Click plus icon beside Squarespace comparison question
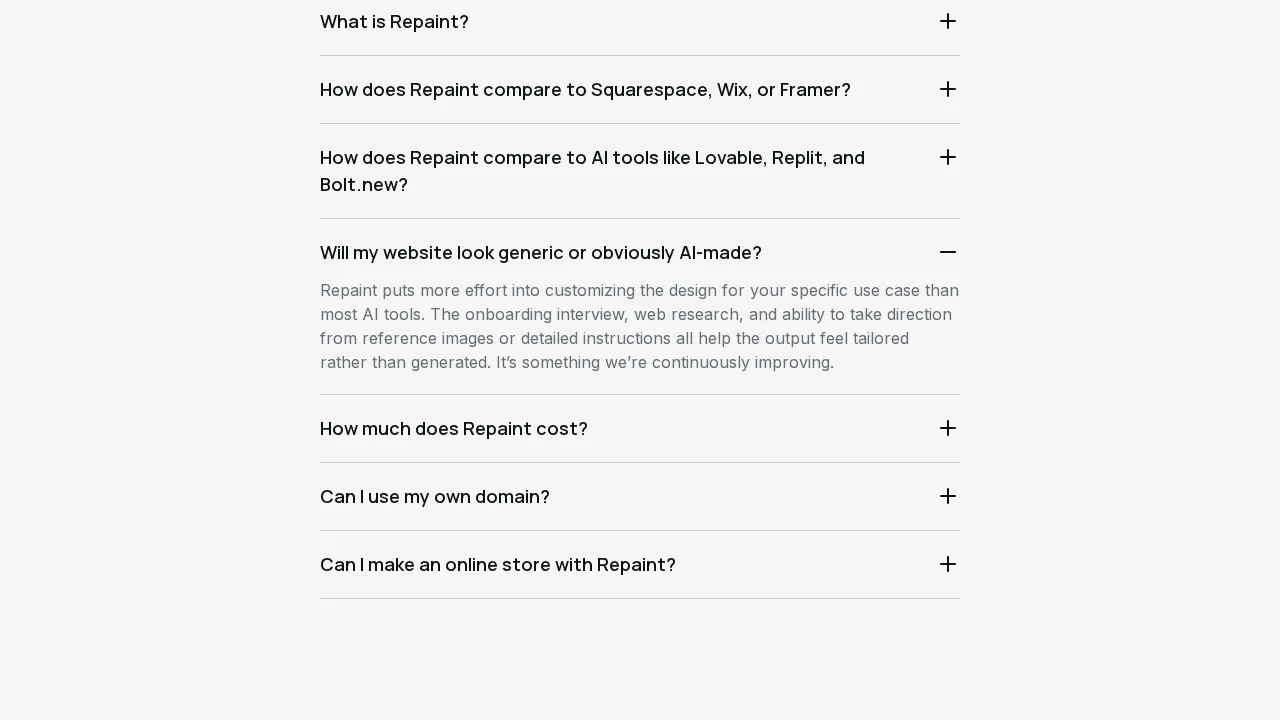The height and width of the screenshot is (720, 1280). coord(948,90)
